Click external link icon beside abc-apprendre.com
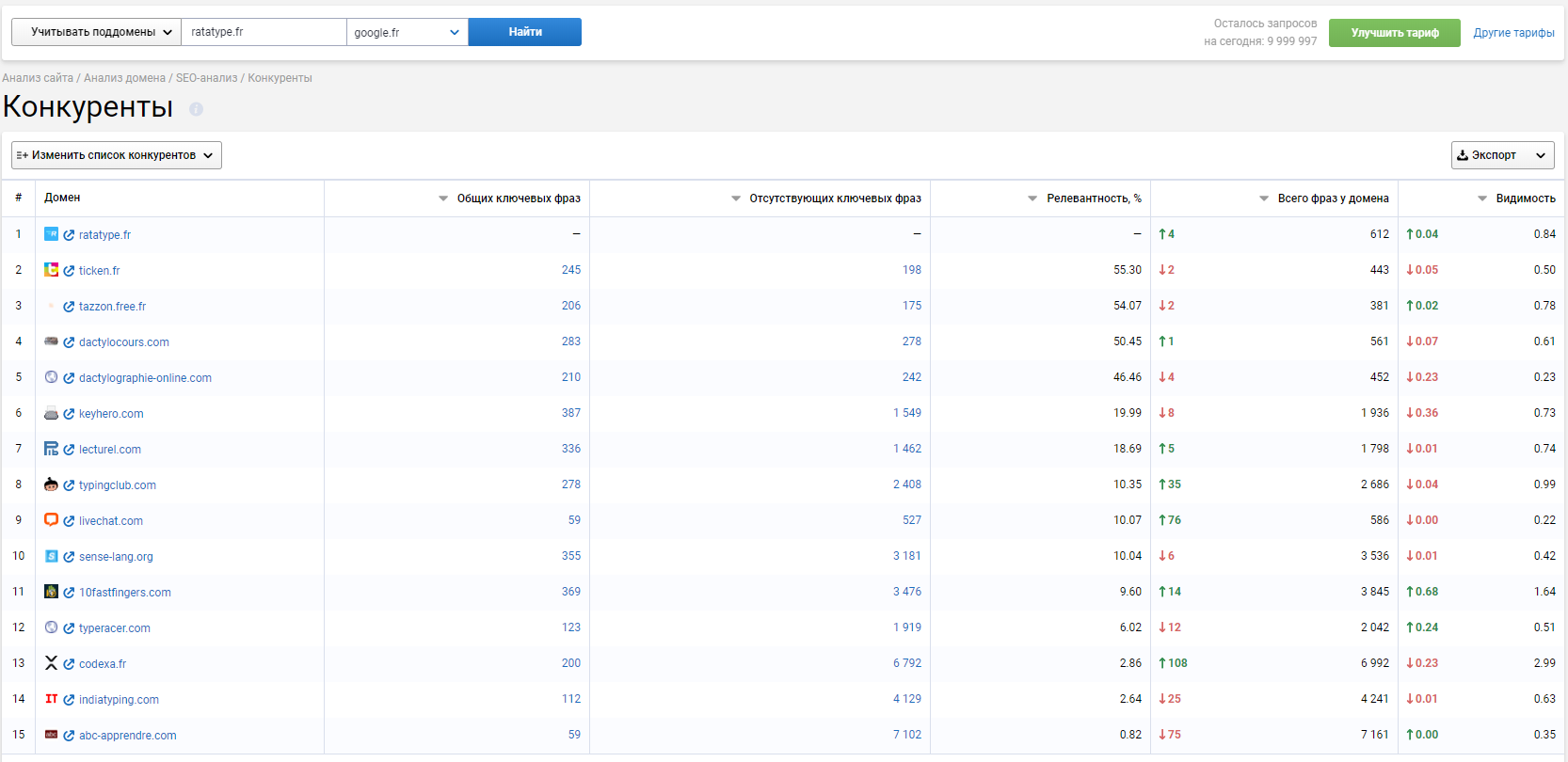The width and height of the screenshot is (1568, 762). coord(69,736)
